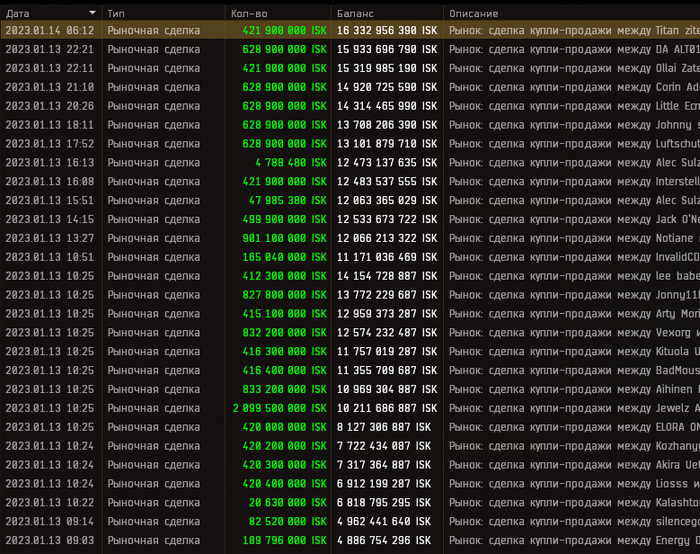Click amount 2 099 500 000 ISK
The height and width of the screenshot is (554, 700).
pyautogui.click(x=280, y=408)
